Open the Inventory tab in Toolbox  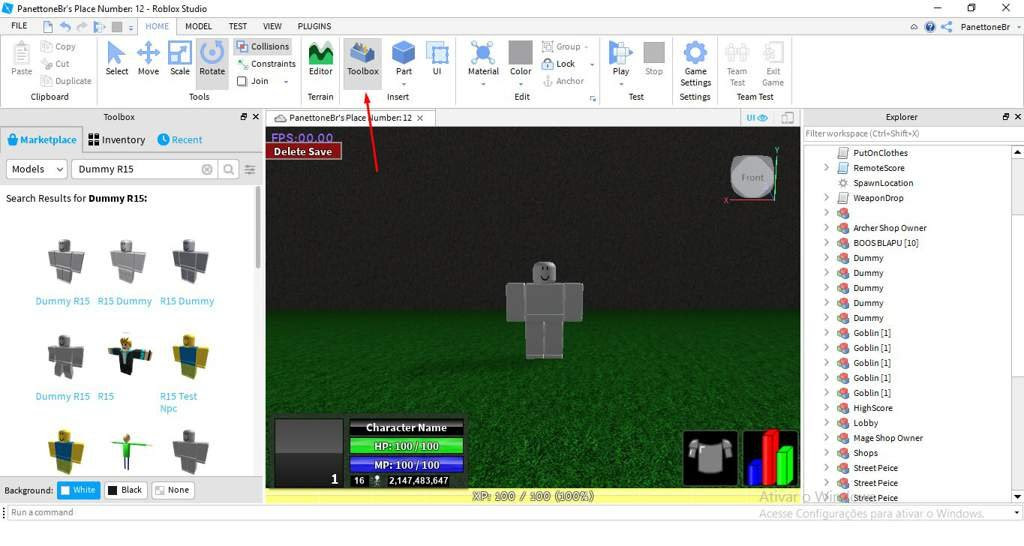pyautogui.click(x=117, y=140)
